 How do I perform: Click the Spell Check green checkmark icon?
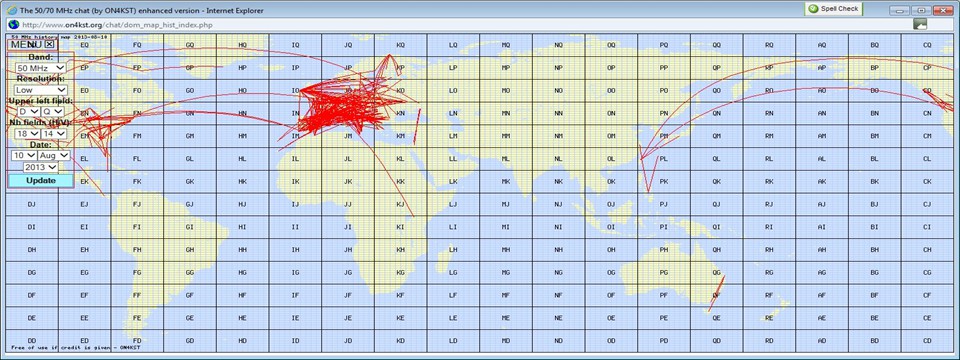coord(813,9)
